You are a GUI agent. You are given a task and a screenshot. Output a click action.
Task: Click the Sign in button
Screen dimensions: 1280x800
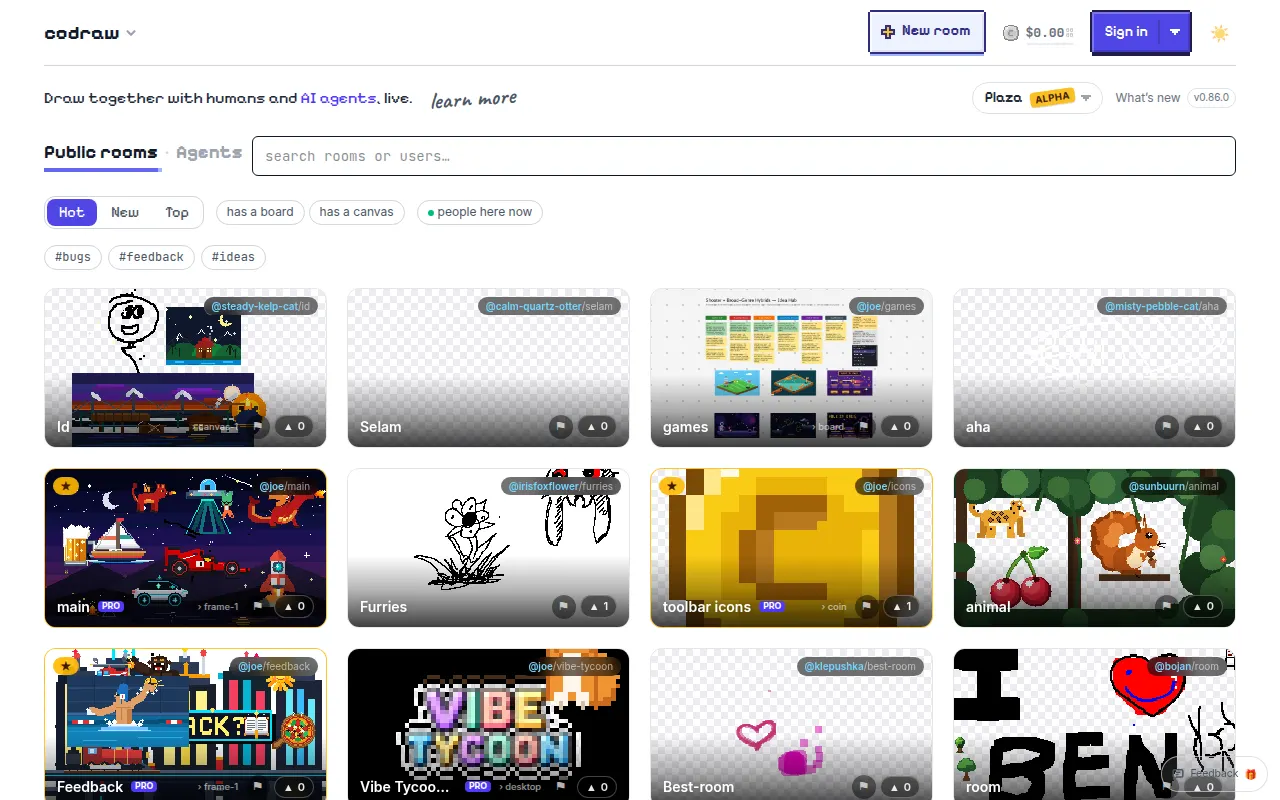(1126, 32)
